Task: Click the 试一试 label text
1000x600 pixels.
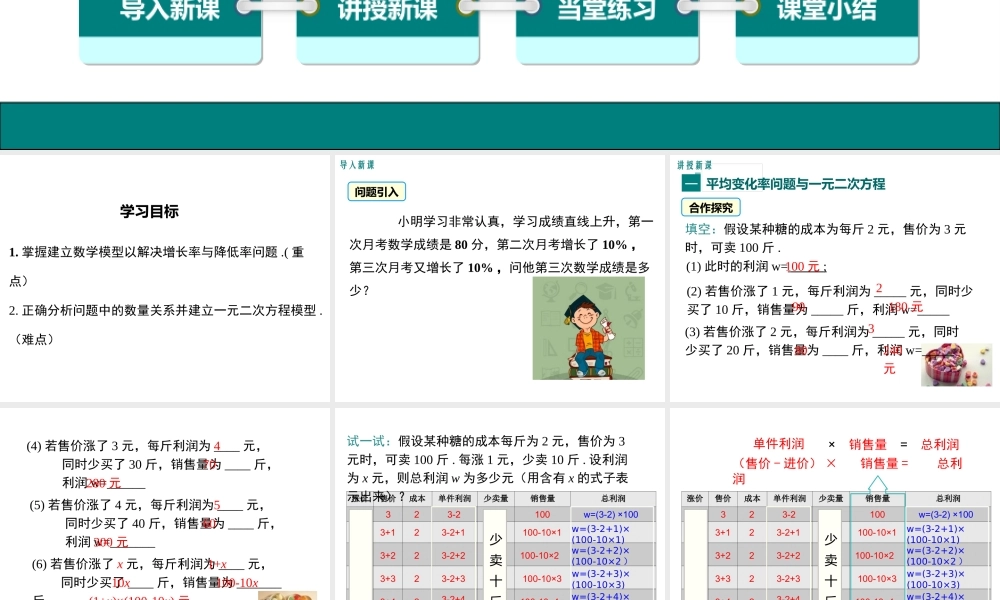Action: pos(369,441)
